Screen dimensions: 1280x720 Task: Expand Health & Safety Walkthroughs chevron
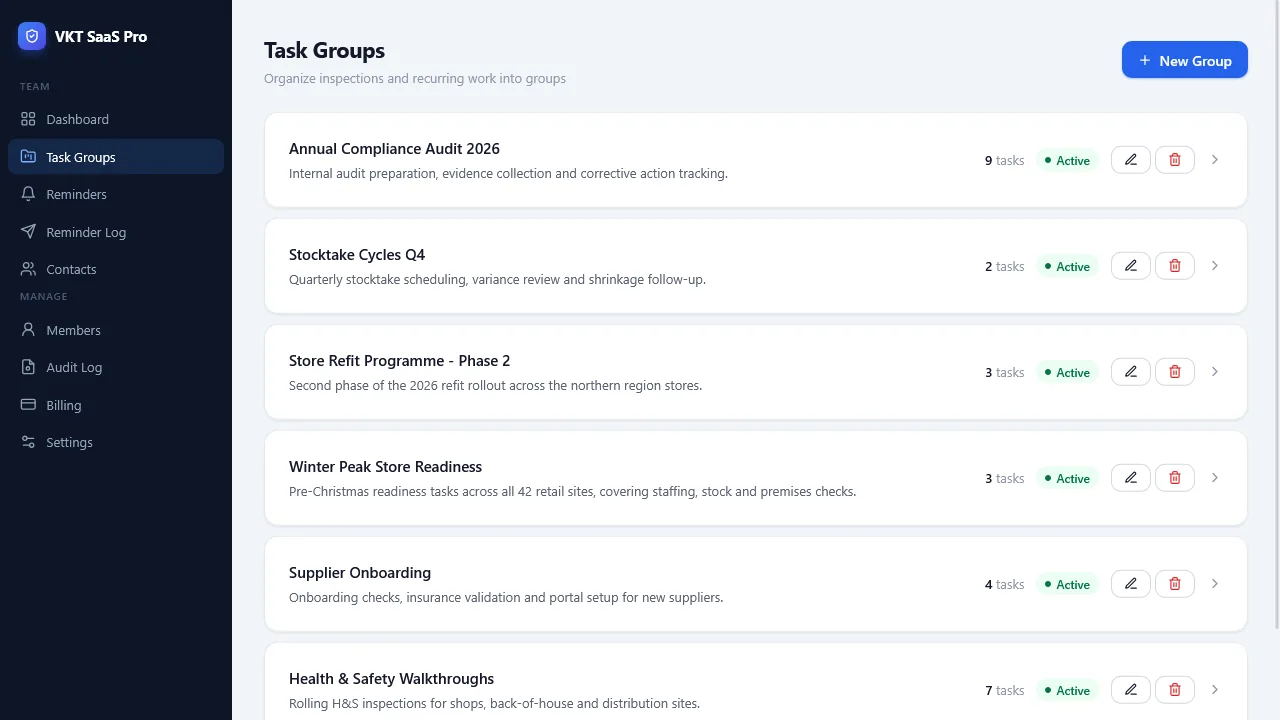(1215, 690)
